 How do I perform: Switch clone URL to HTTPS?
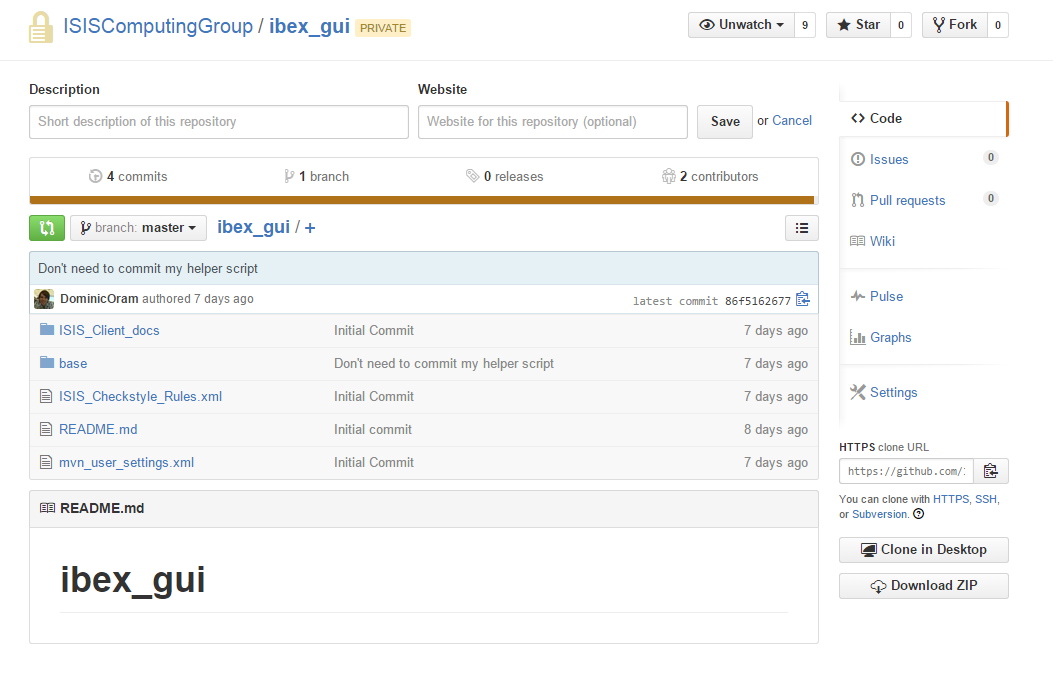click(x=951, y=499)
